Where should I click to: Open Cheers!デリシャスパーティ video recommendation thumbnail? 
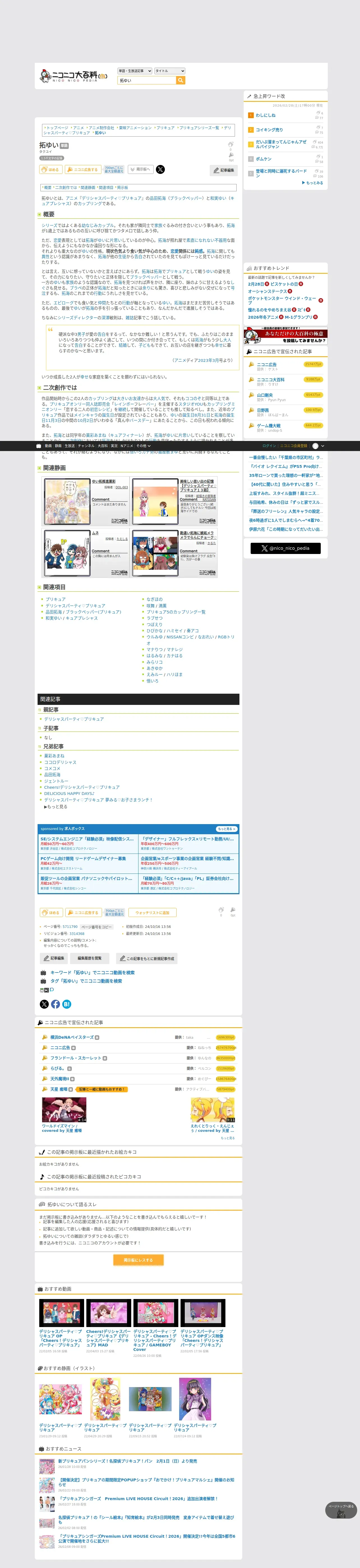click(x=108, y=1313)
